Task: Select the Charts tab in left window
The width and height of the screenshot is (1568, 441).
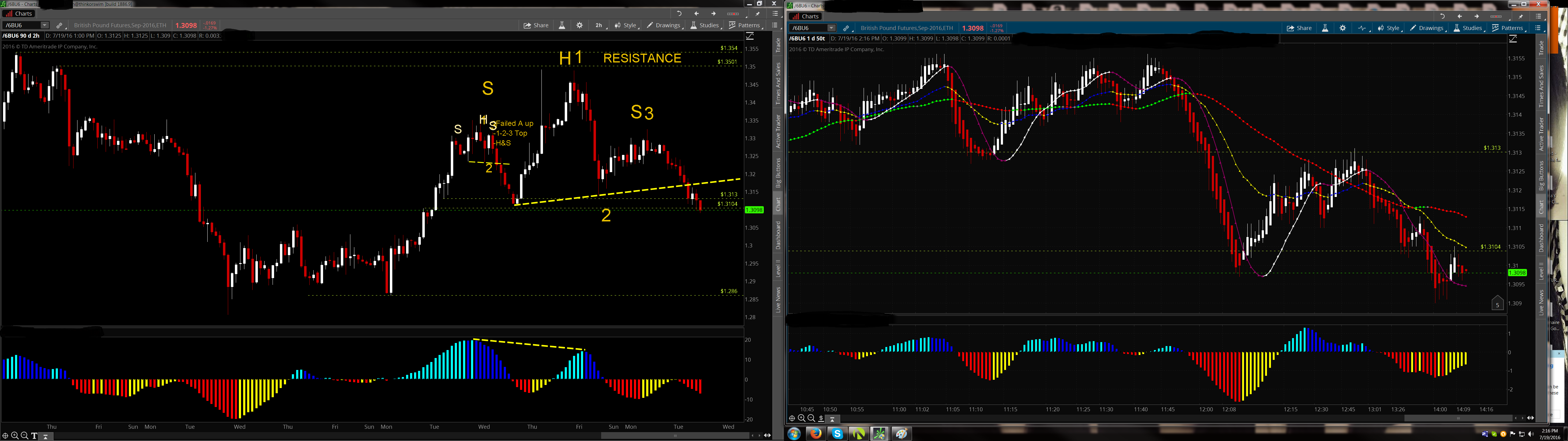Action: (x=20, y=13)
